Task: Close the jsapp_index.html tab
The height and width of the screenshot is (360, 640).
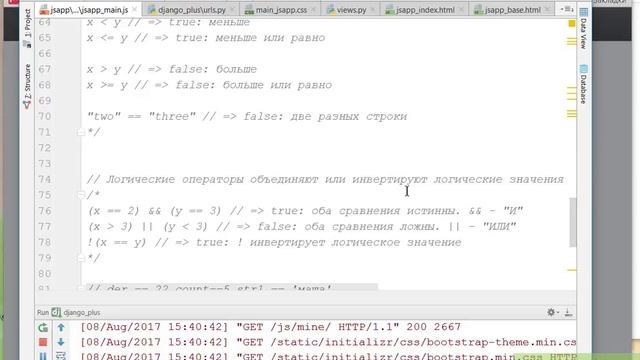Action: click(461, 9)
